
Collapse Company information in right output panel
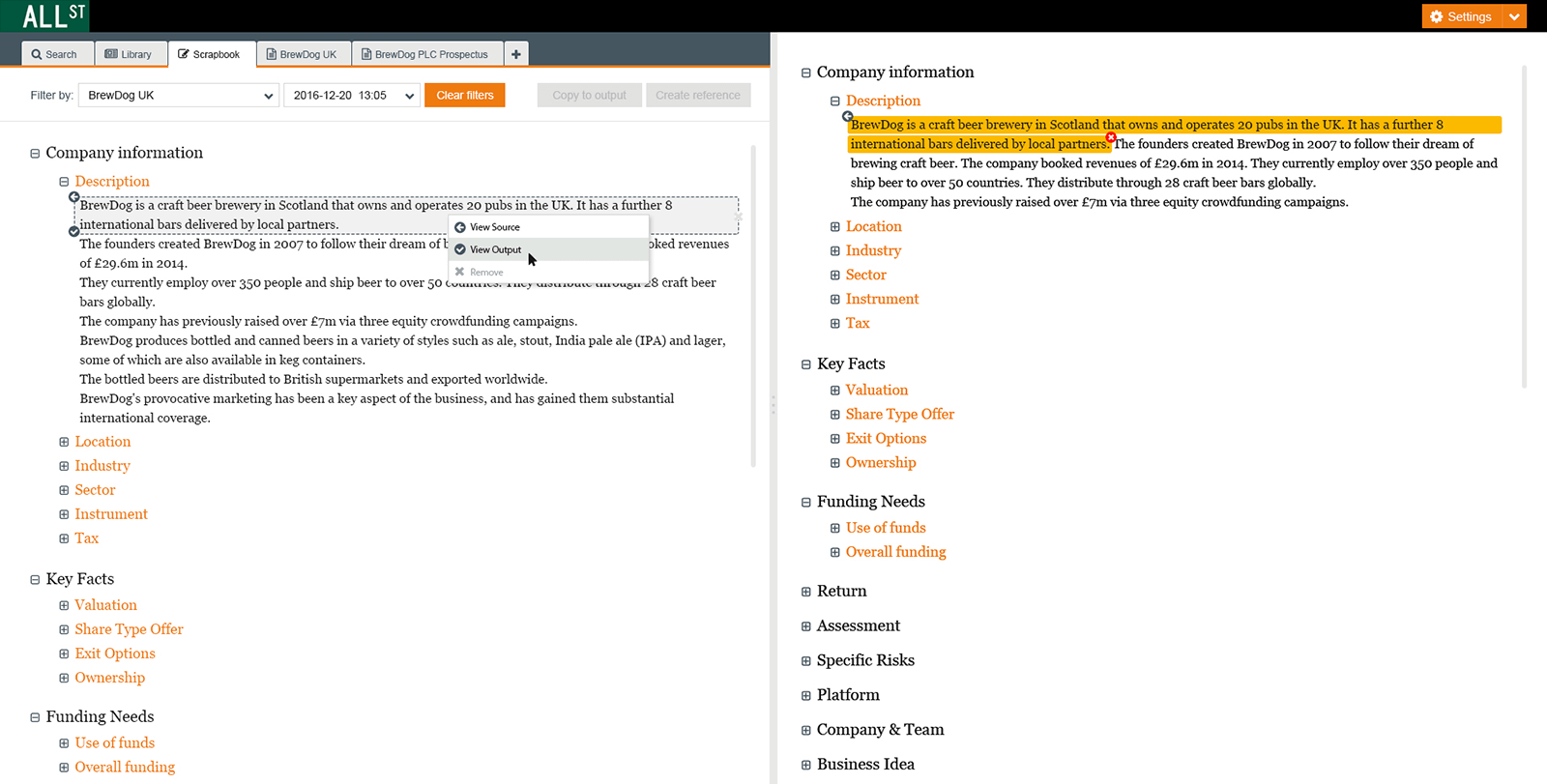805,73
